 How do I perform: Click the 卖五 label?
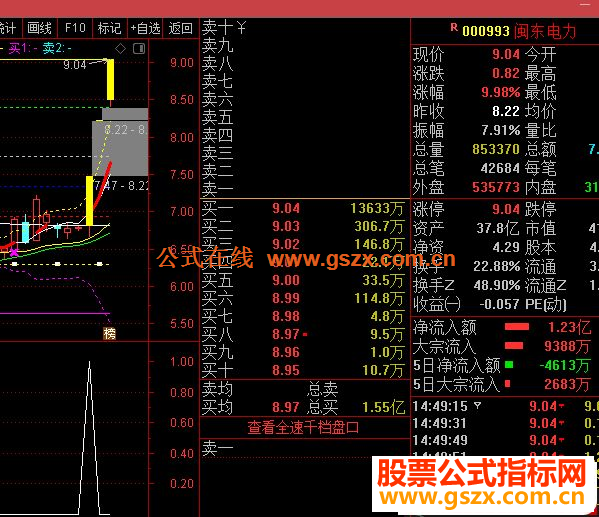point(217,117)
